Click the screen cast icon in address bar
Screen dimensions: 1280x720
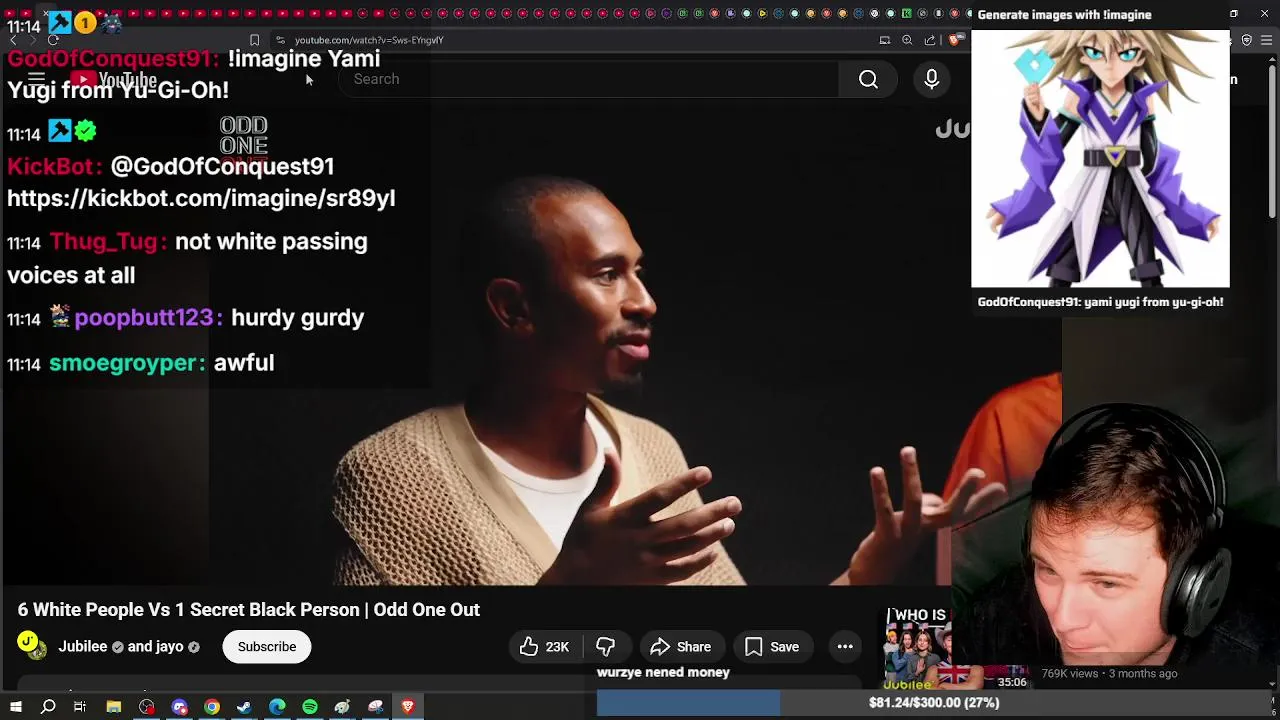click(x=885, y=40)
